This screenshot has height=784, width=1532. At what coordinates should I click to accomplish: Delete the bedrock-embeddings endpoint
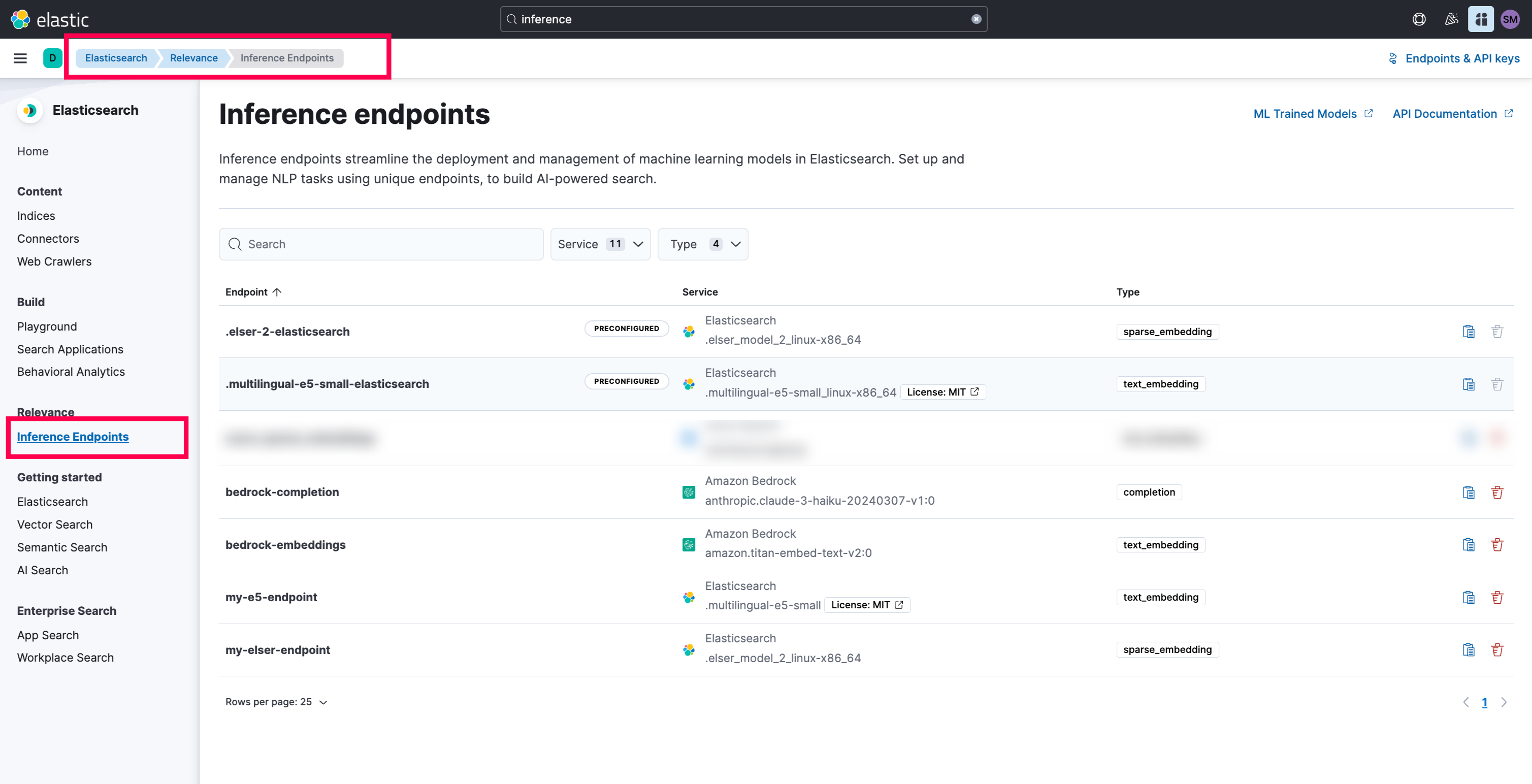(1497, 545)
